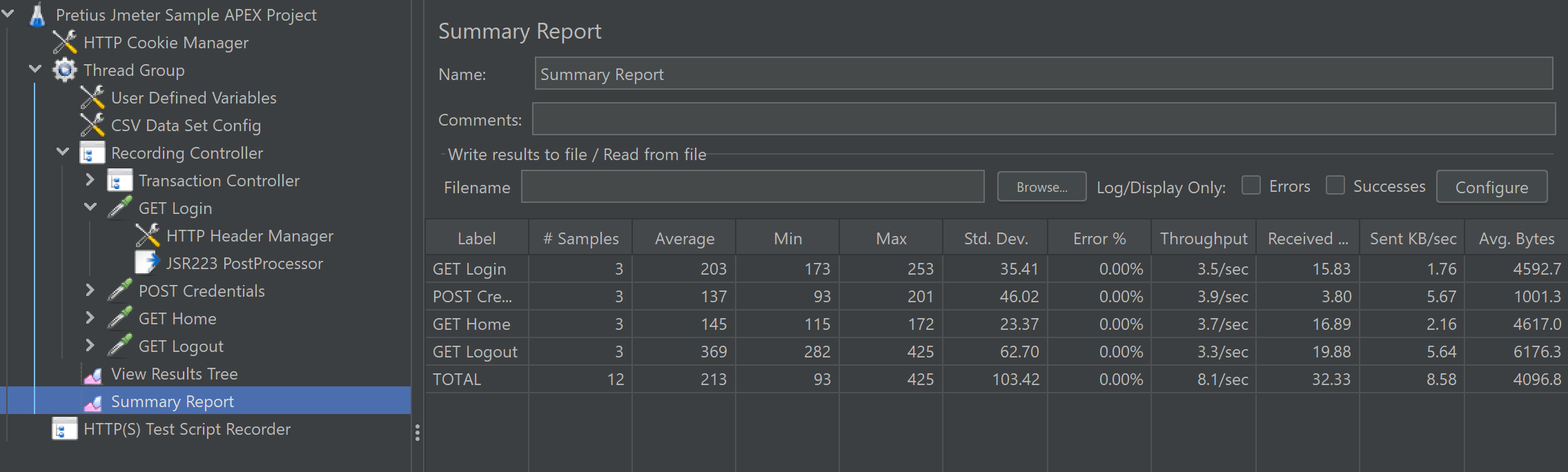The height and width of the screenshot is (472, 1568).
Task: Open the Configure button
Action: point(1491,187)
